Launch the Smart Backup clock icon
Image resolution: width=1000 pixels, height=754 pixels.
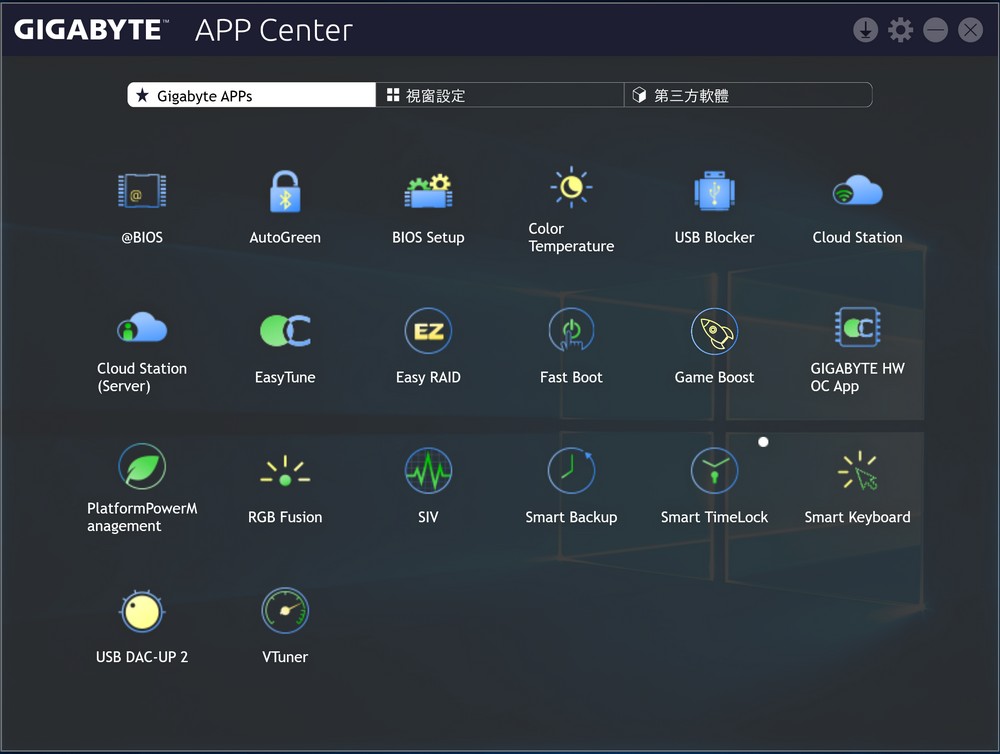coord(571,471)
